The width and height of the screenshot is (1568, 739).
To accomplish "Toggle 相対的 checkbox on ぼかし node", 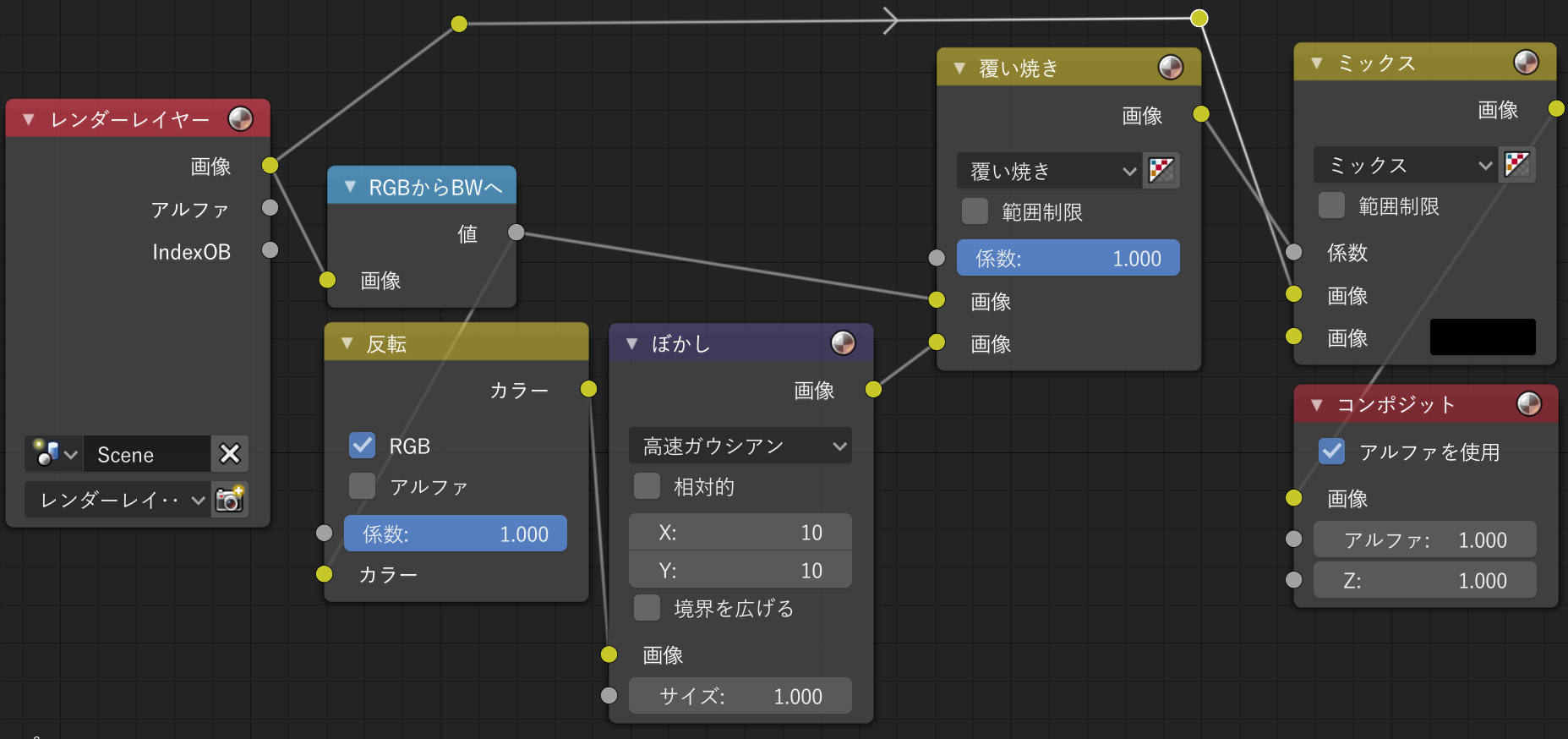I will [x=647, y=485].
